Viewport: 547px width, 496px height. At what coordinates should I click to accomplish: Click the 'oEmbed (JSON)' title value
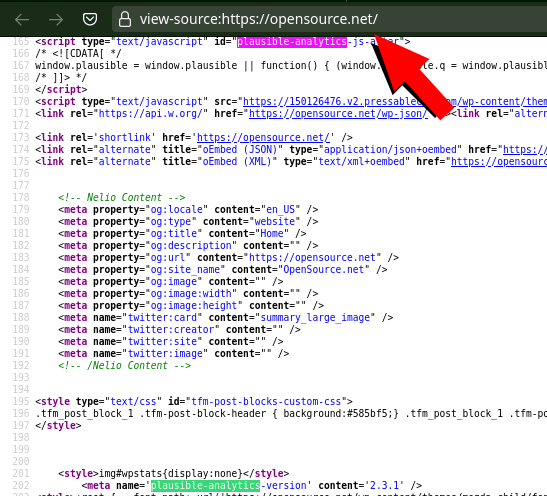point(240,150)
